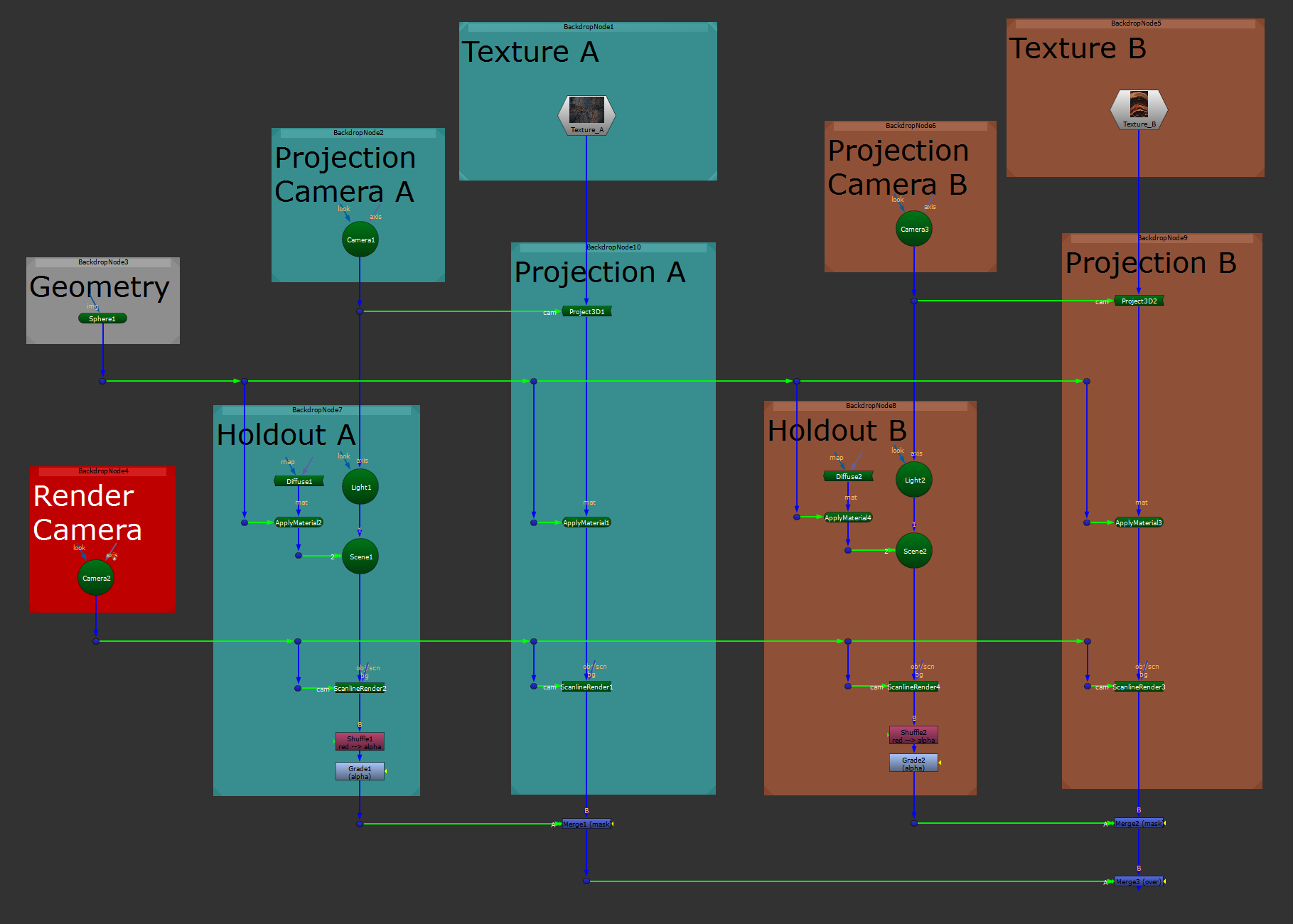Select the BackdropNode10 title bar
Image resolution: width=1293 pixels, height=924 pixels.
point(613,247)
